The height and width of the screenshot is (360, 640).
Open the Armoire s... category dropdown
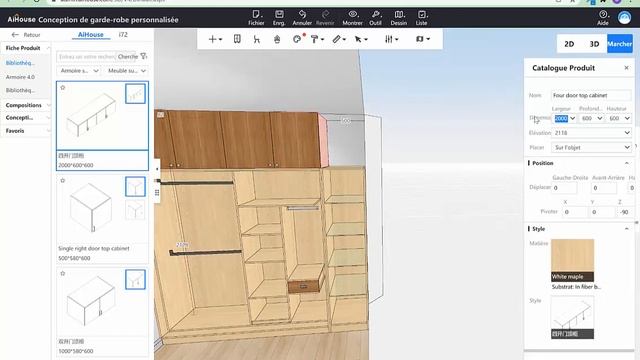79,71
